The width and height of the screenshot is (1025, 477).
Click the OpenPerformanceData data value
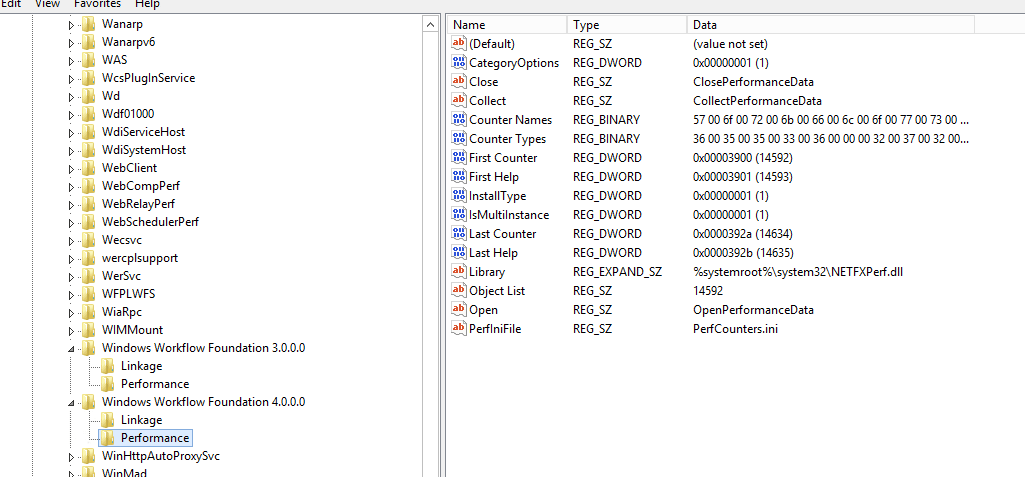pyautogui.click(x=753, y=310)
